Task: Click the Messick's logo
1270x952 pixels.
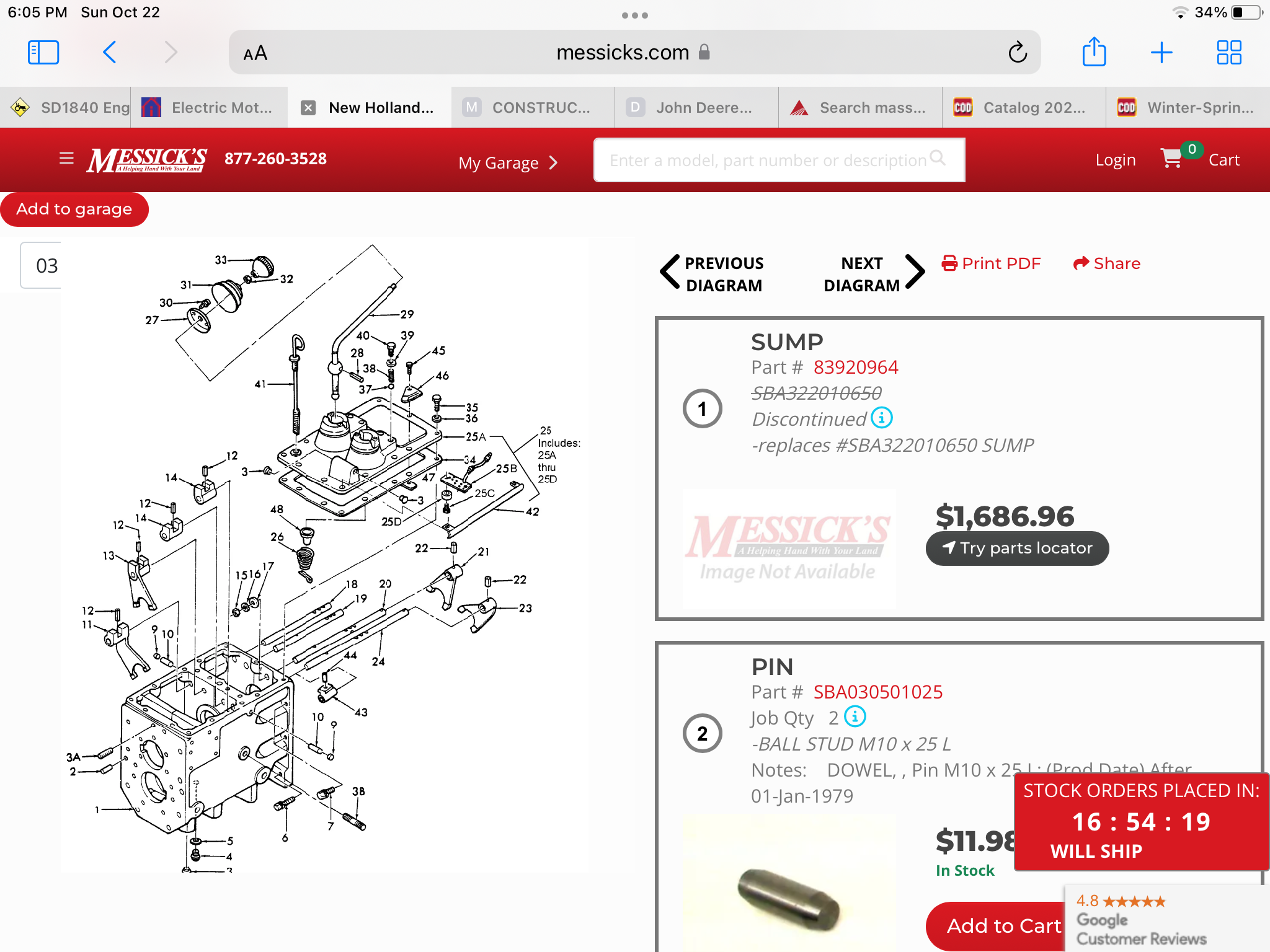Action: 147,160
